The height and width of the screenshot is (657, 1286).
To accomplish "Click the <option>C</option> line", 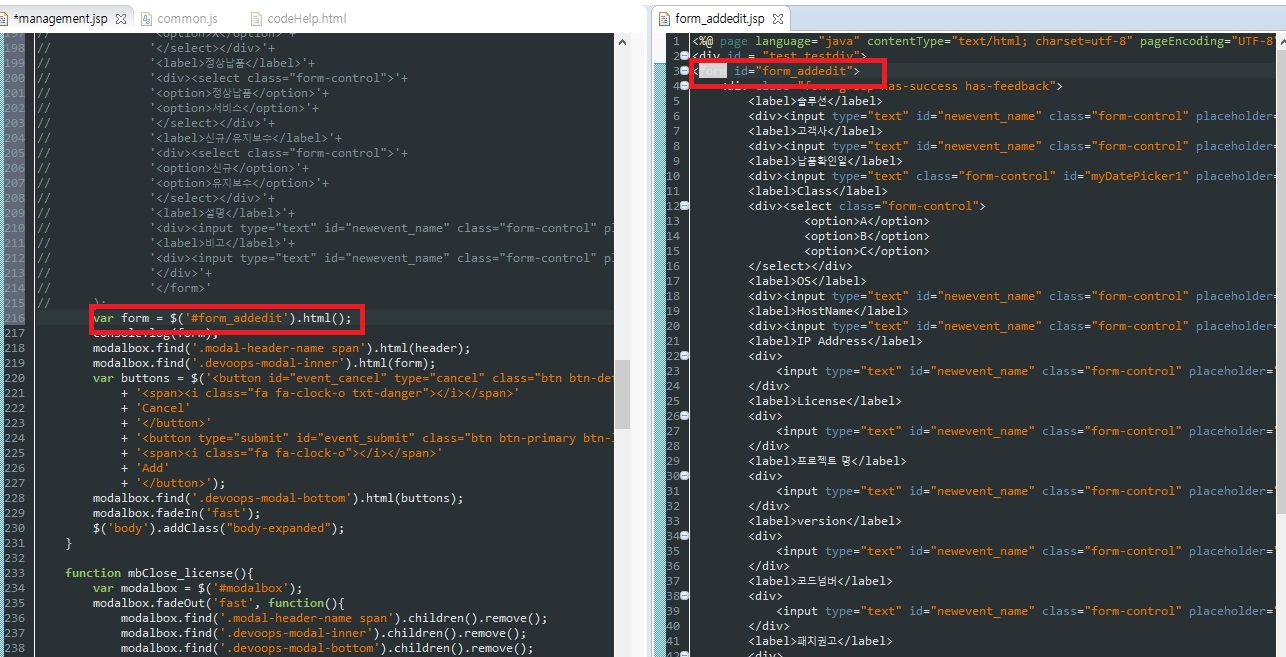I will 866,251.
